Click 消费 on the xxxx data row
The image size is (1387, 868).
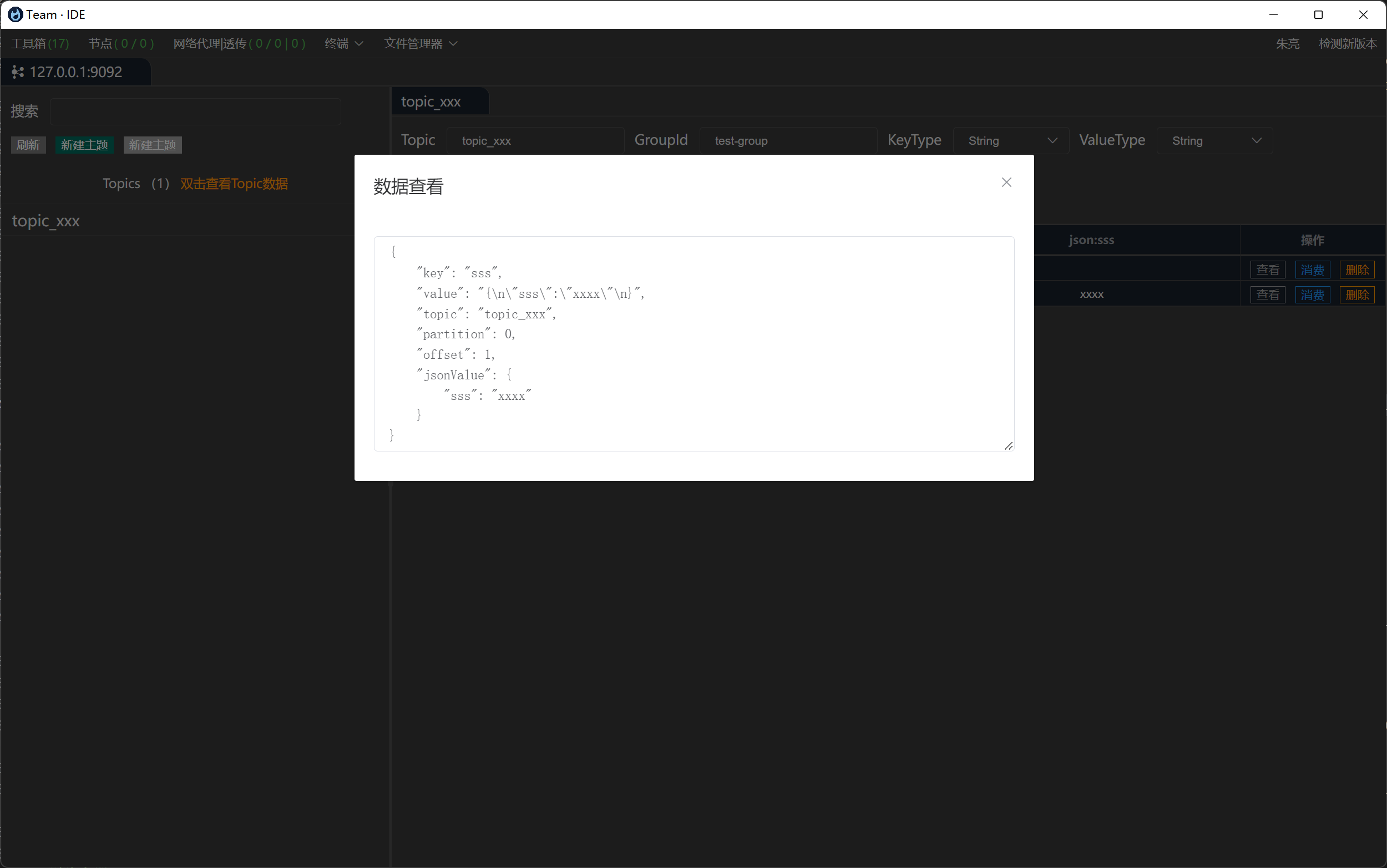pos(1312,295)
